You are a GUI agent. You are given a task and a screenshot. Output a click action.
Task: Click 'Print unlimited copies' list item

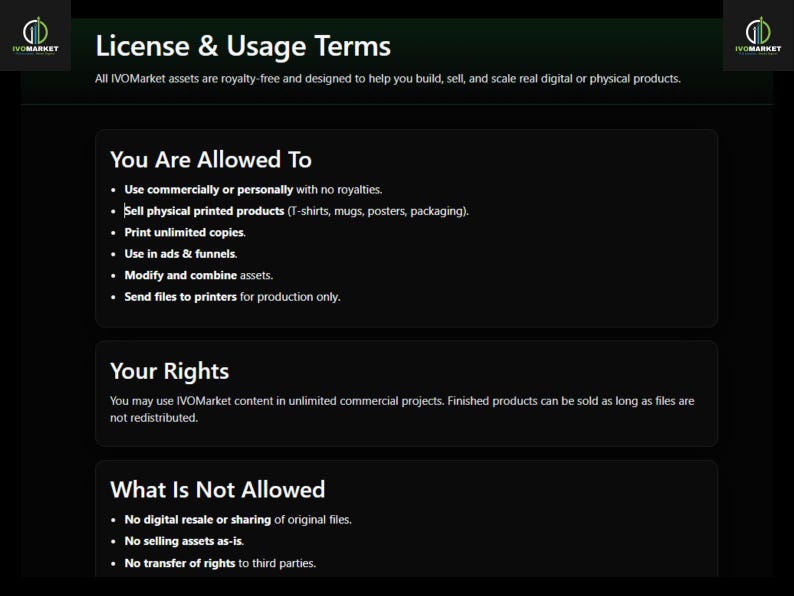[185, 232]
